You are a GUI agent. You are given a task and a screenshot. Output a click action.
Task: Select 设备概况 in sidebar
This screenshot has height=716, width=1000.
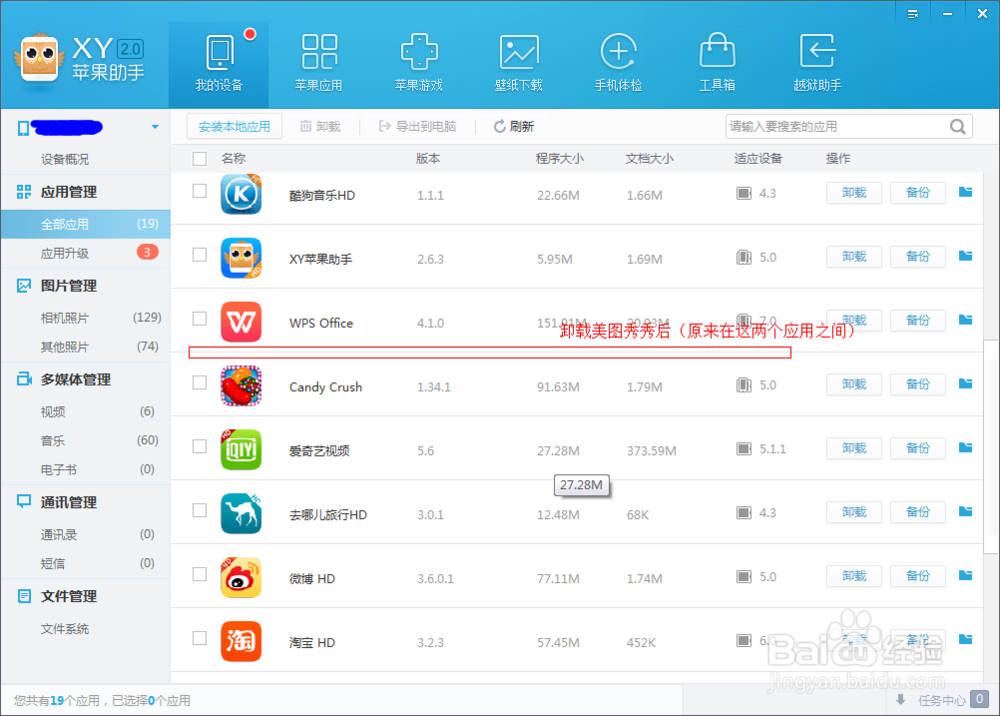tap(64, 159)
